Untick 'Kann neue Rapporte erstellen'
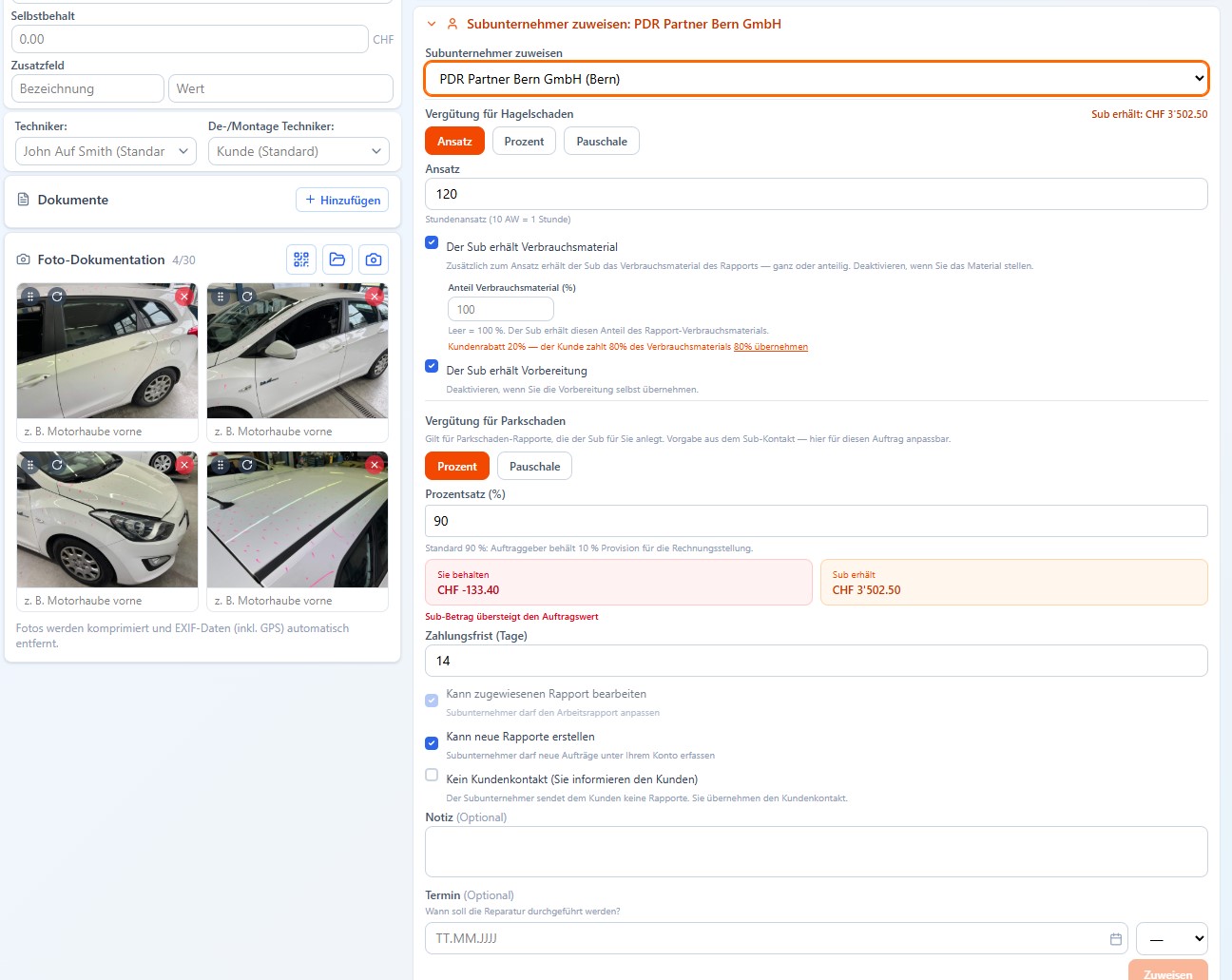1232x980 pixels. [432, 742]
